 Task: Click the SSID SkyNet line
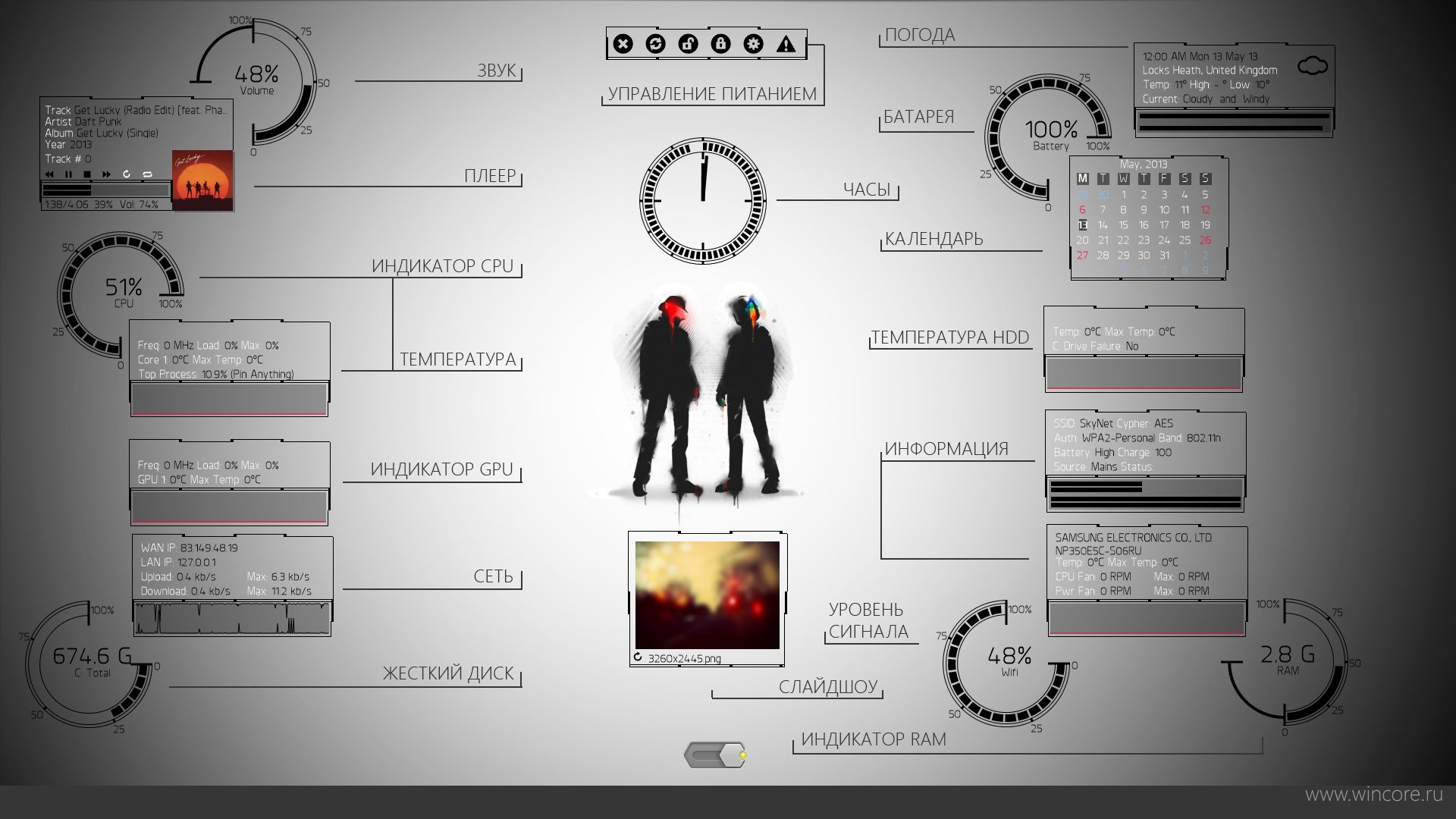coord(1113,423)
